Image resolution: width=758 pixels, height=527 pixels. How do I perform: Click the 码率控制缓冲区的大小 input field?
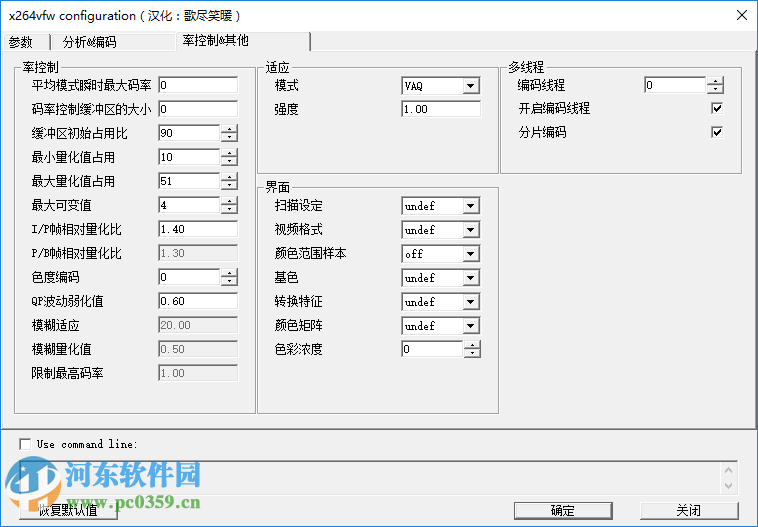click(198, 109)
